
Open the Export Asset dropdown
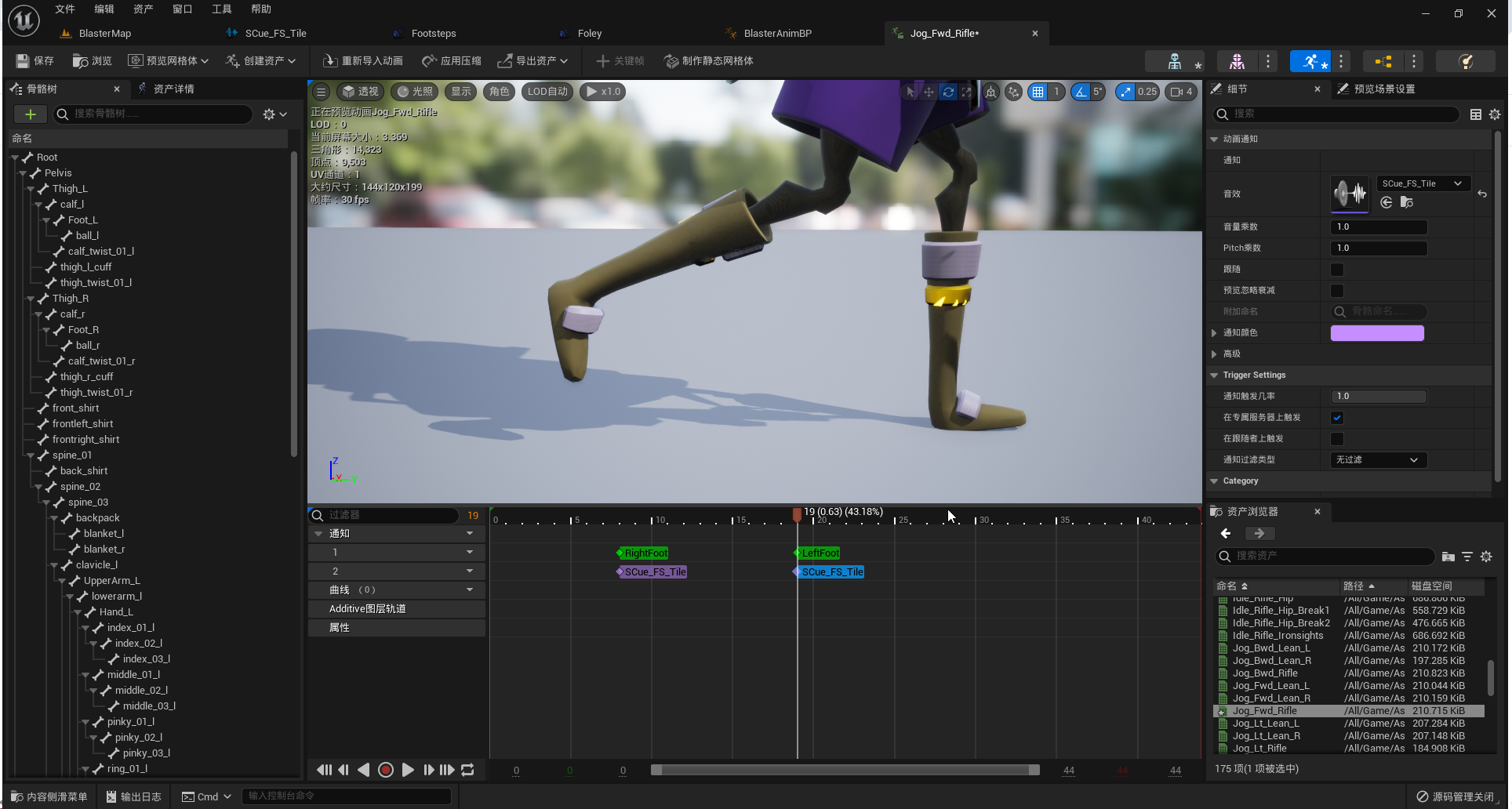point(532,60)
